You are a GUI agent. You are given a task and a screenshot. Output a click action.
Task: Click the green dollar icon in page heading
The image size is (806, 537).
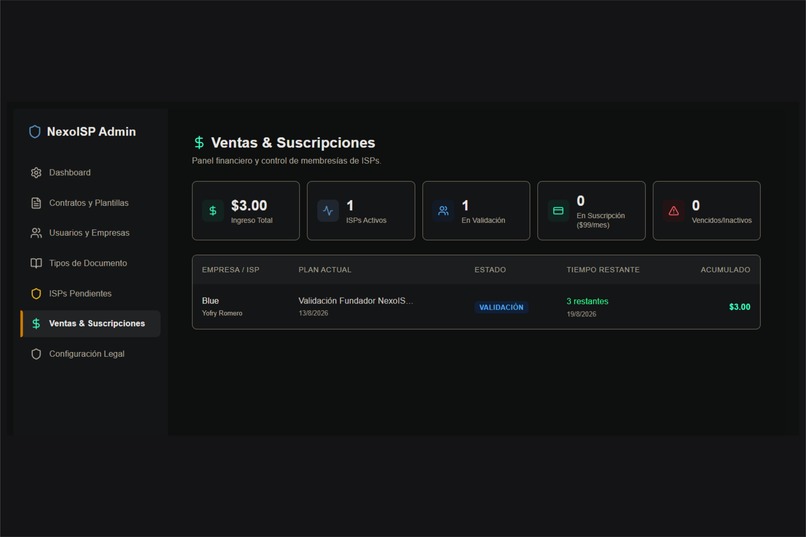[x=199, y=142]
